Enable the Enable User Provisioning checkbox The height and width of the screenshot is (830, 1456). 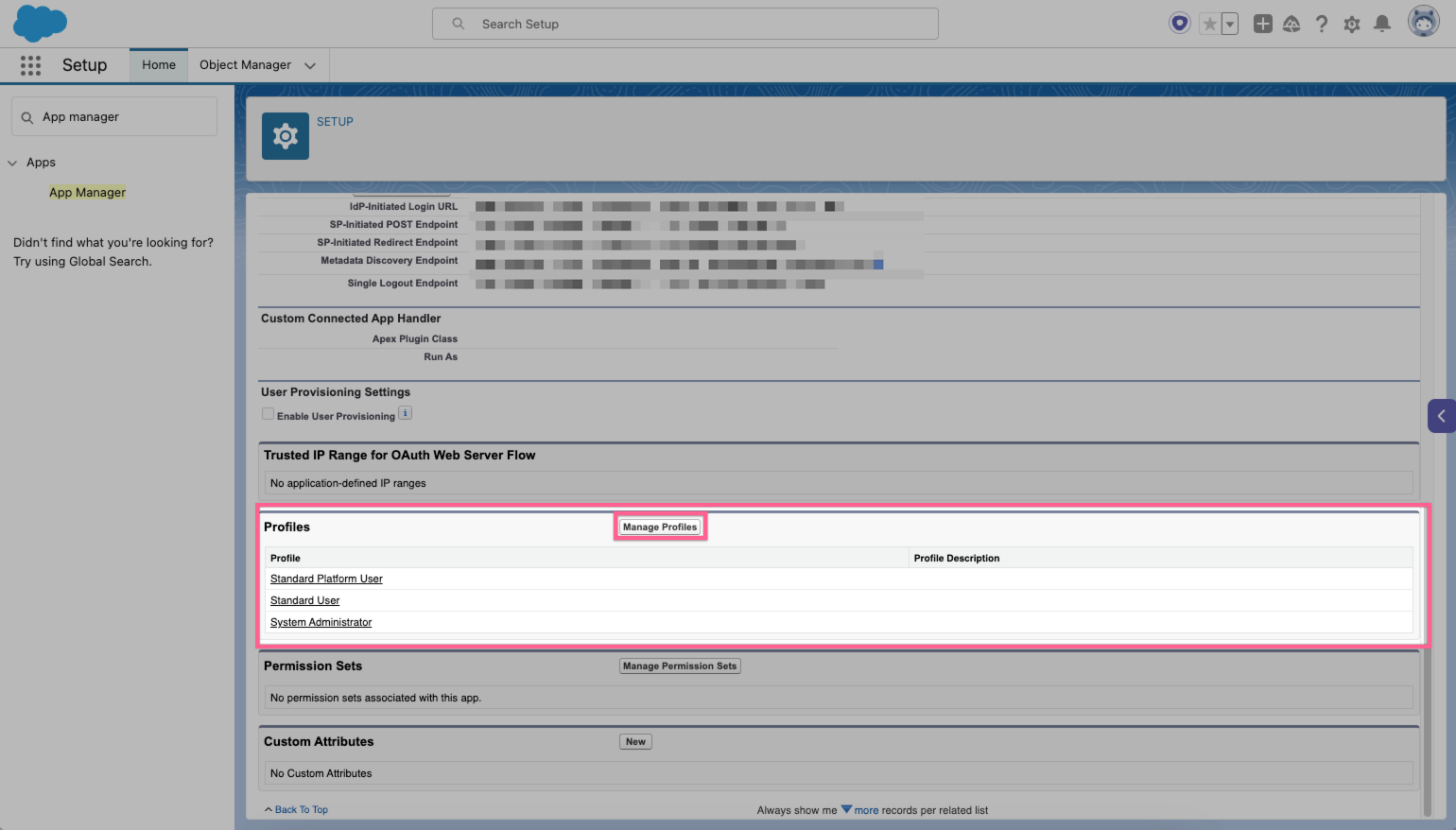pyautogui.click(x=268, y=413)
